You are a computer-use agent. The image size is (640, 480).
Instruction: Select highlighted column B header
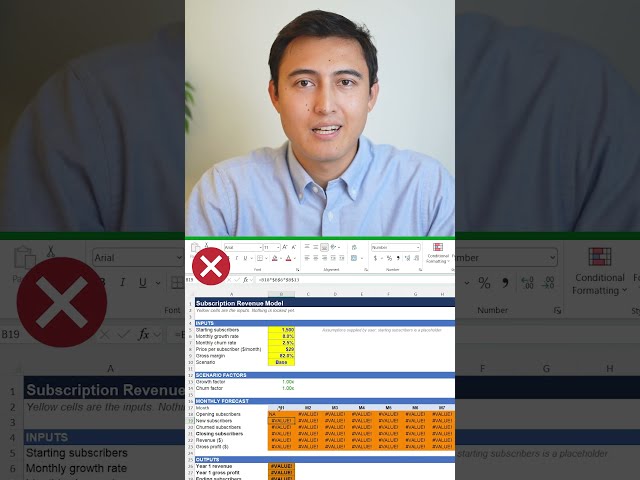tap(281, 294)
